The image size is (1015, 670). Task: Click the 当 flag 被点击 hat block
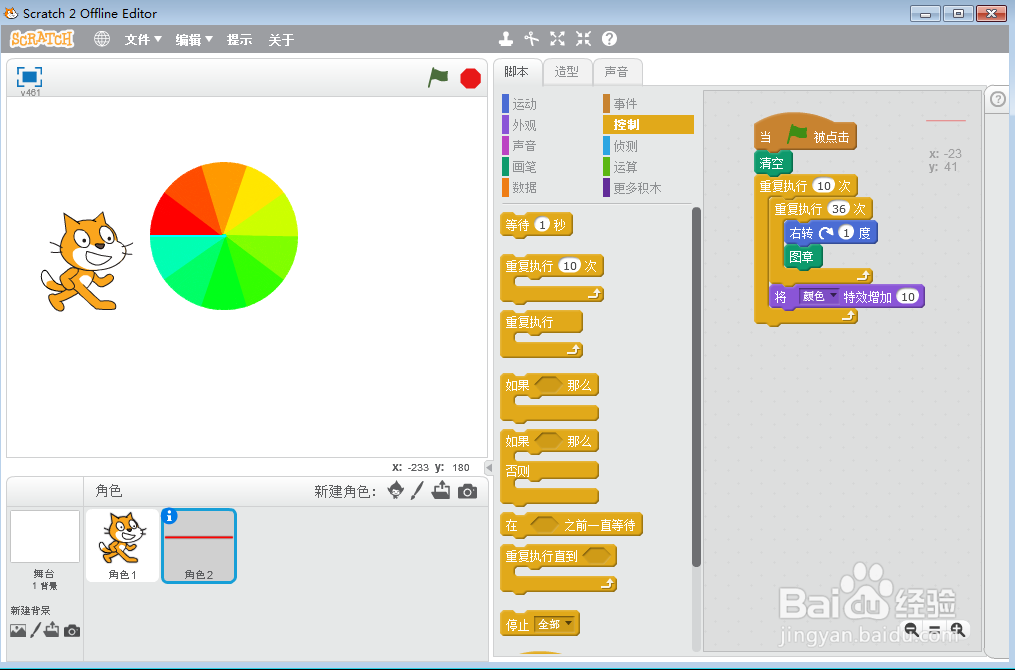click(805, 132)
